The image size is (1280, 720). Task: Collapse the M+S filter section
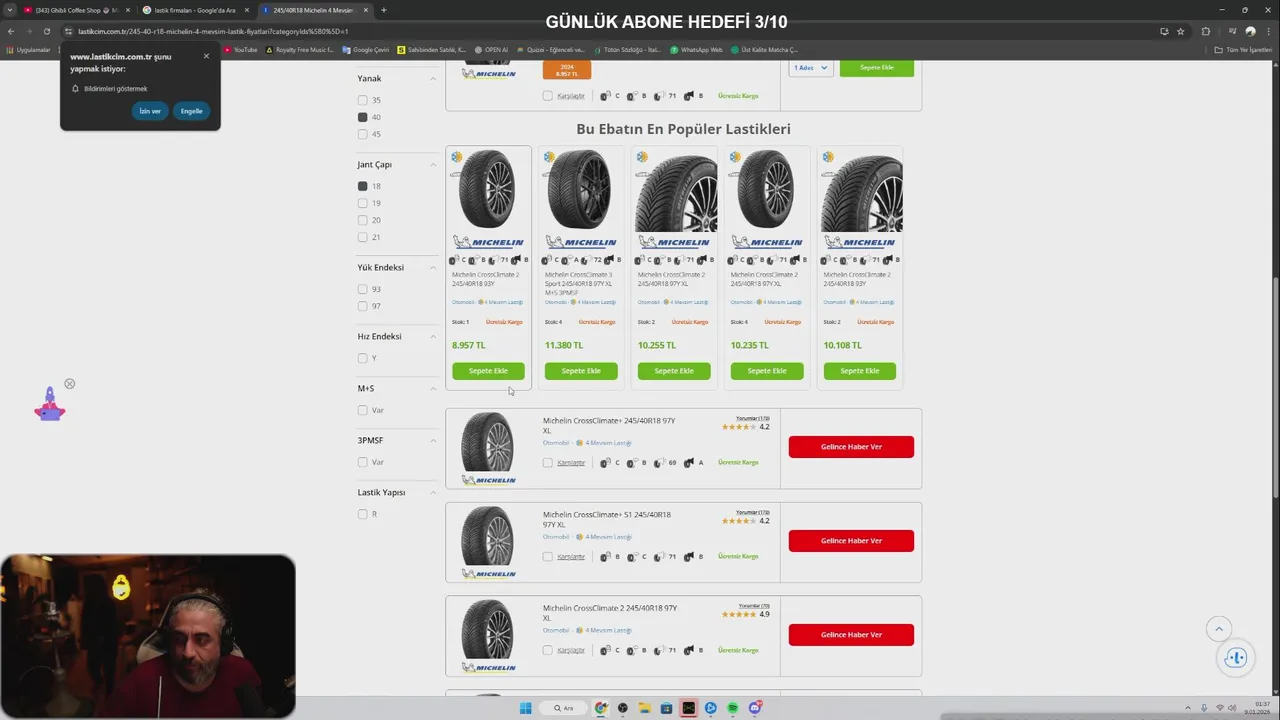tap(433, 388)
